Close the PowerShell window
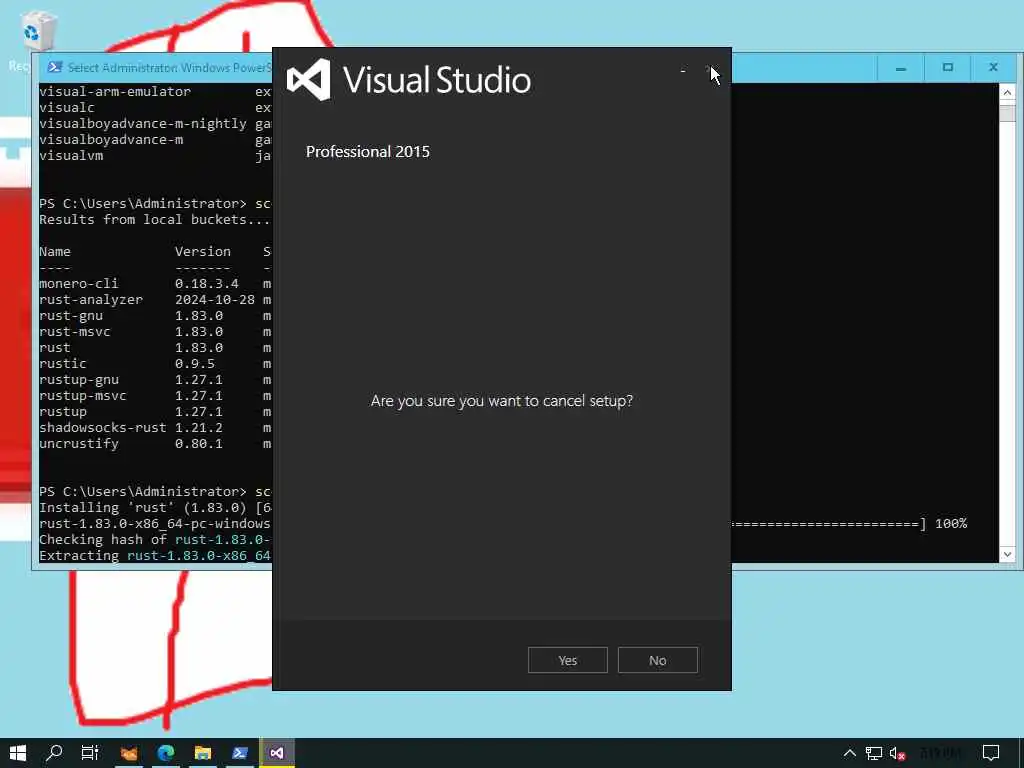1024x768 pixels. point(993,68)
